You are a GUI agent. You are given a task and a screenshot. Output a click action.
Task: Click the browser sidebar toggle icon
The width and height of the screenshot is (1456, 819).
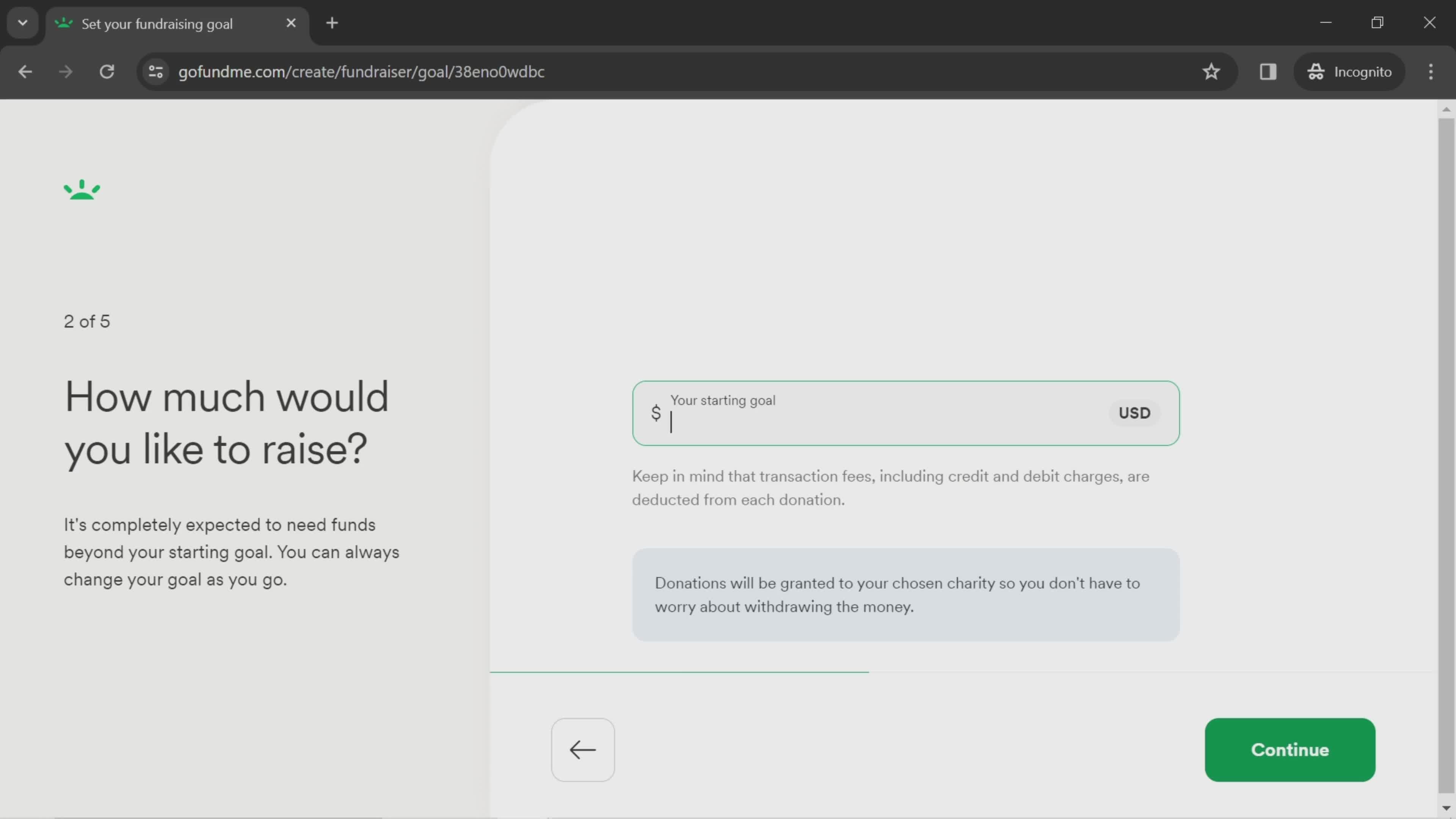pyautogui.click(x=1268, y=71)
